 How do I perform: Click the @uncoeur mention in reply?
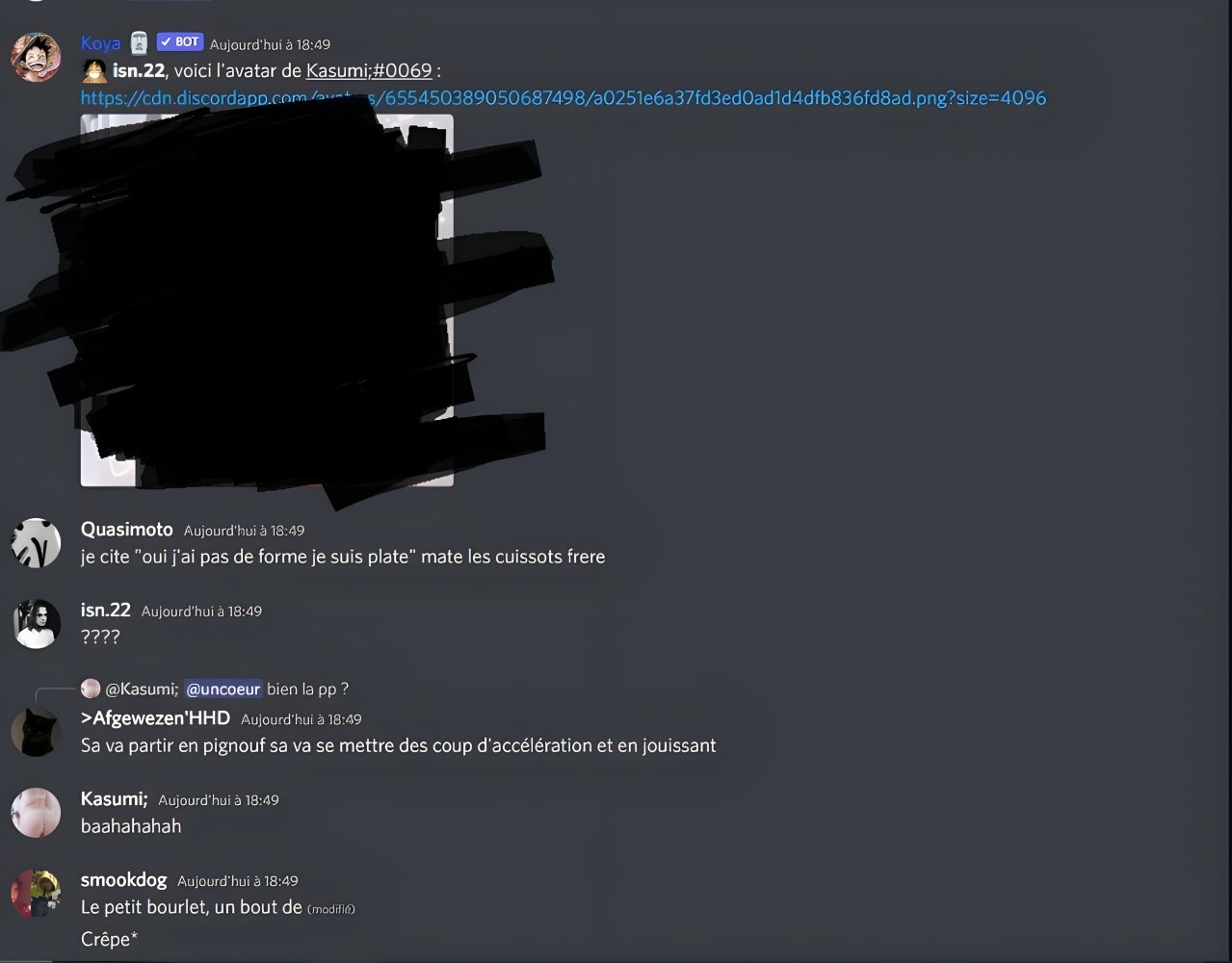223,690
